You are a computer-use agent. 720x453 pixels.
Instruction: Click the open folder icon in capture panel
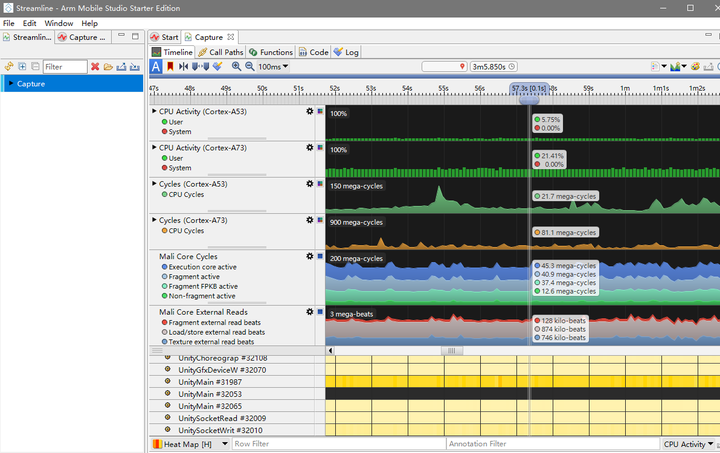point(108,67)
